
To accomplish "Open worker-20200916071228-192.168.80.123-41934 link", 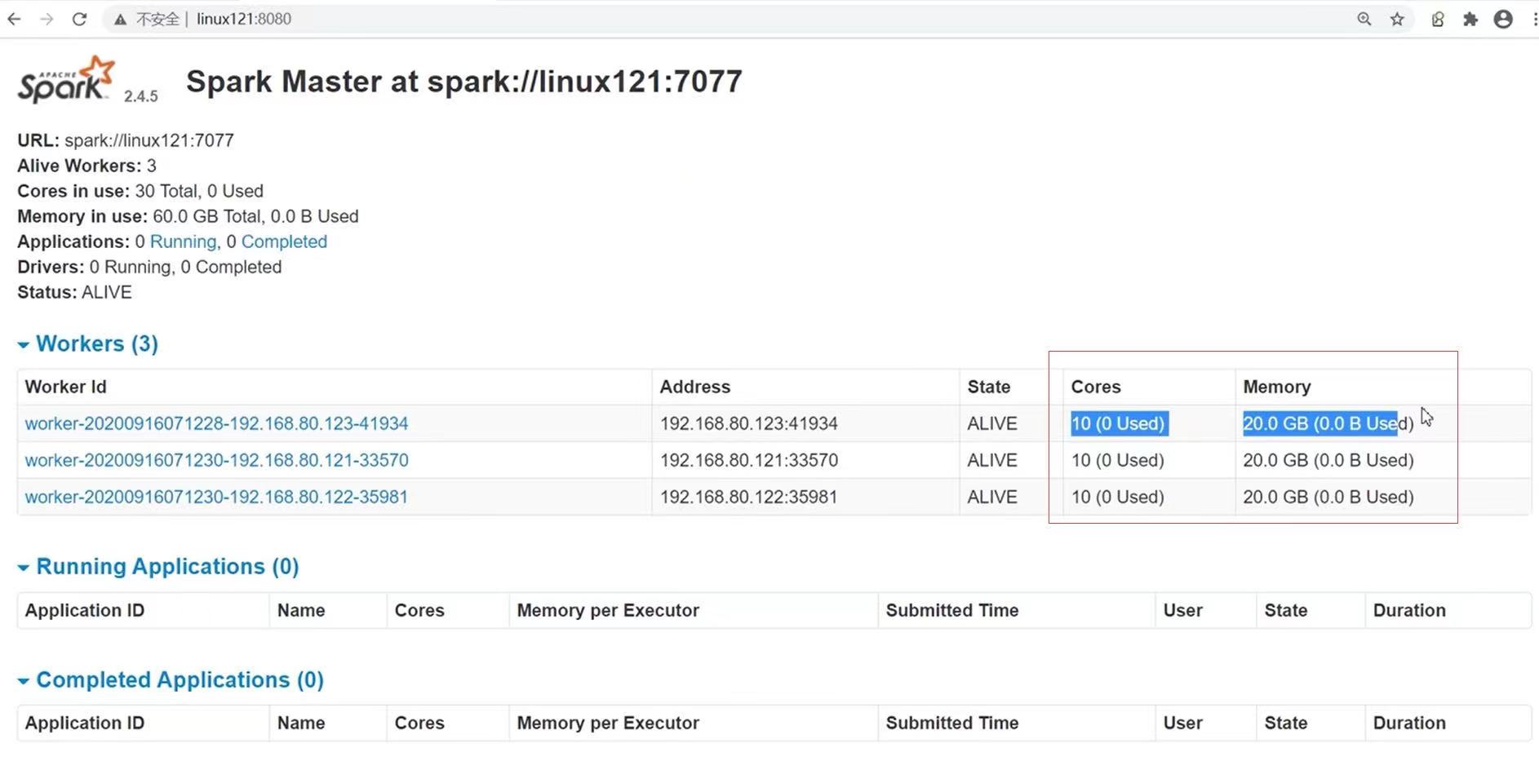I will tap(216, 423).
